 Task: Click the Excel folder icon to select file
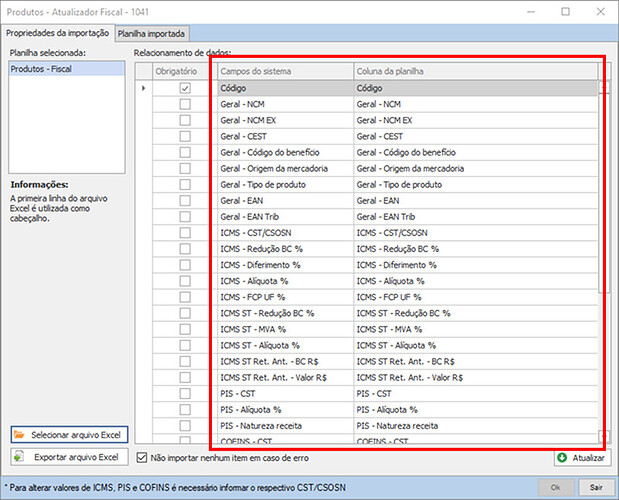21,435
